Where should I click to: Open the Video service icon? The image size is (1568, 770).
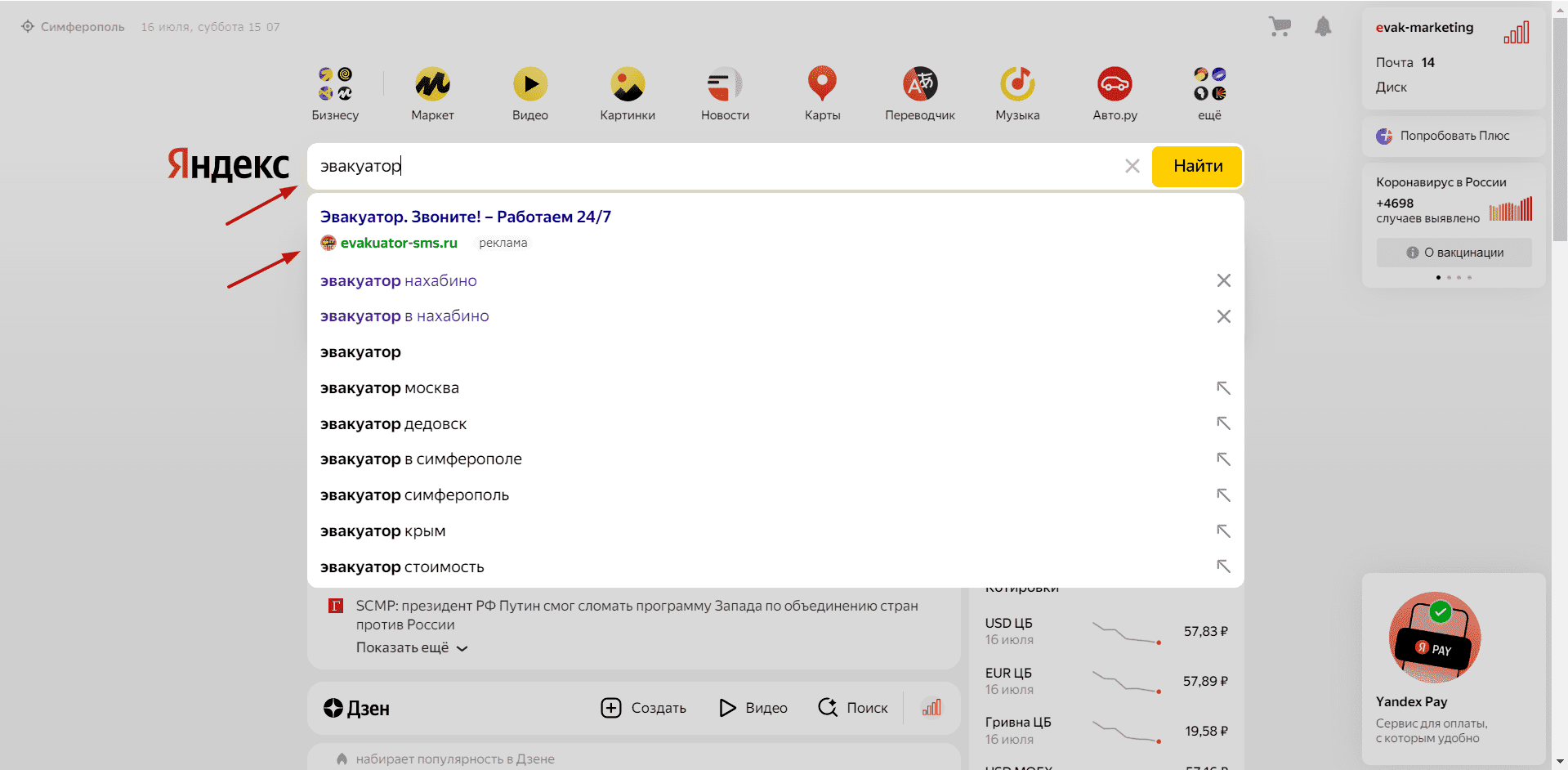point(529,84)
